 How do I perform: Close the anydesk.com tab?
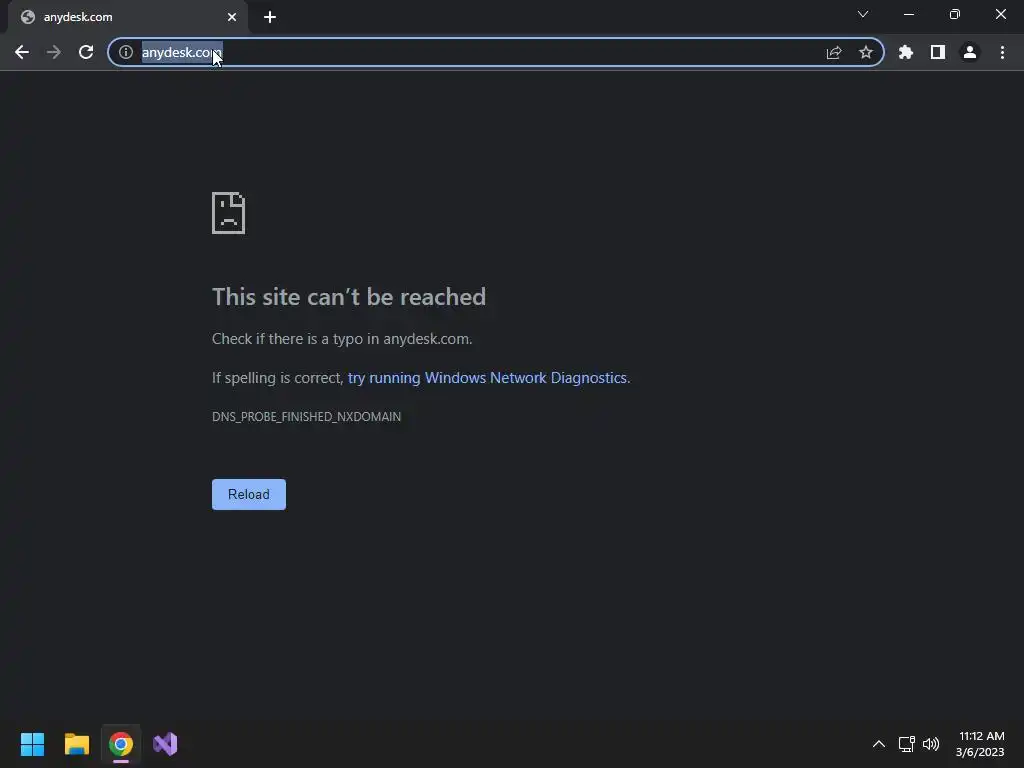[232, 17]
